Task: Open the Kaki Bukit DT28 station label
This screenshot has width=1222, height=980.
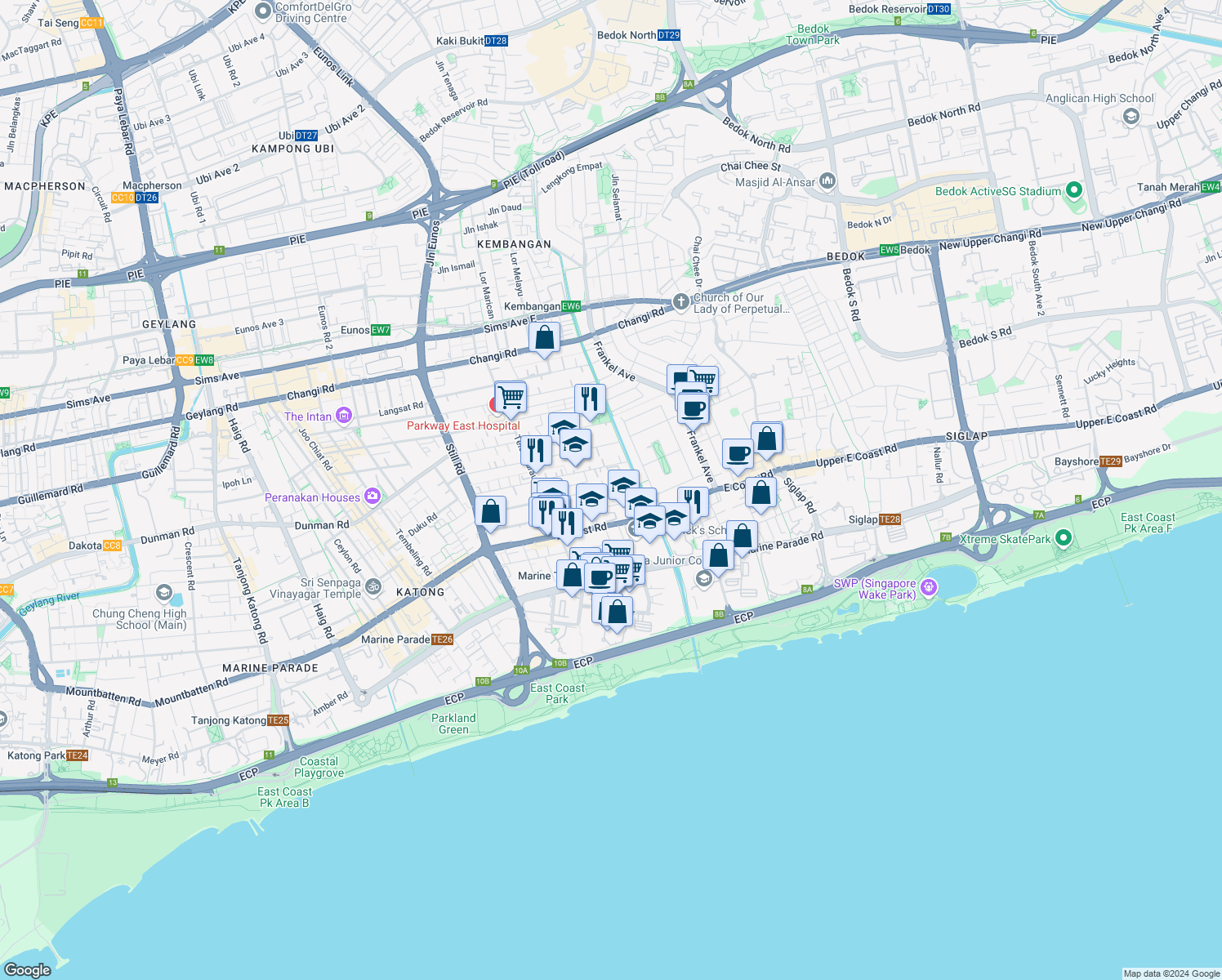Action: (x=472, y=41)
